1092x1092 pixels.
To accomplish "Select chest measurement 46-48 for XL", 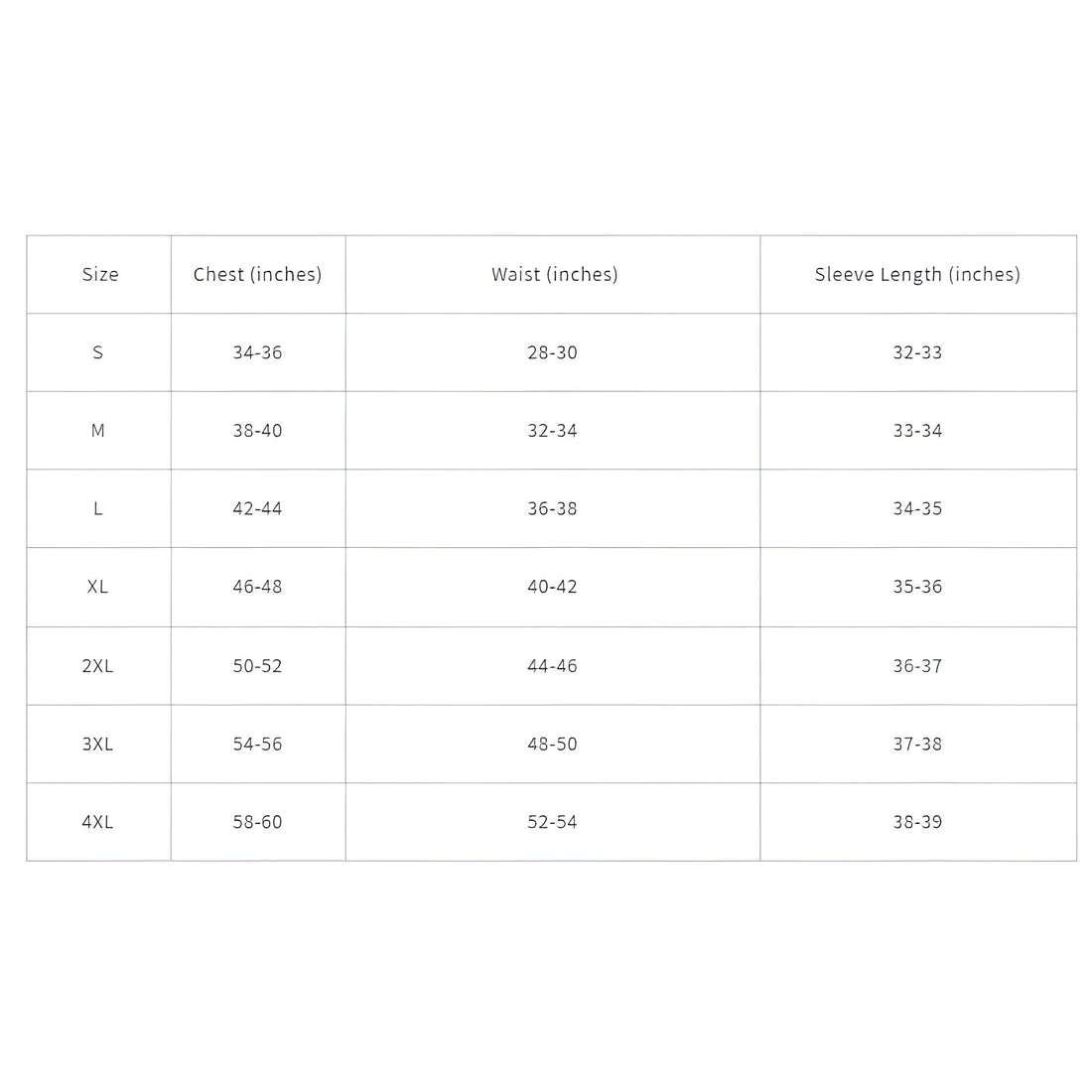I will point(257,587).
